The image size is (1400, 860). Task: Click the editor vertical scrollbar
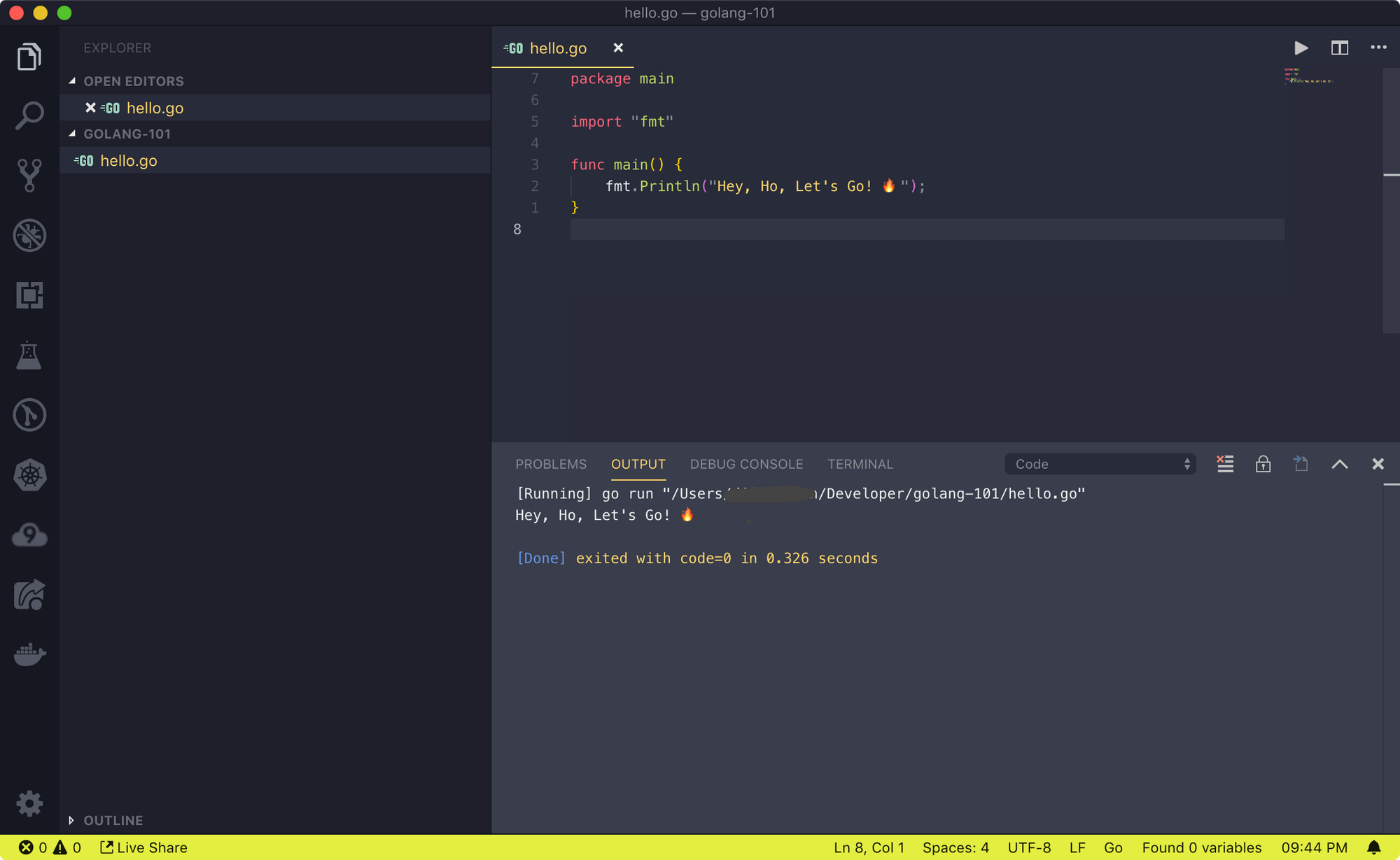1392,199
